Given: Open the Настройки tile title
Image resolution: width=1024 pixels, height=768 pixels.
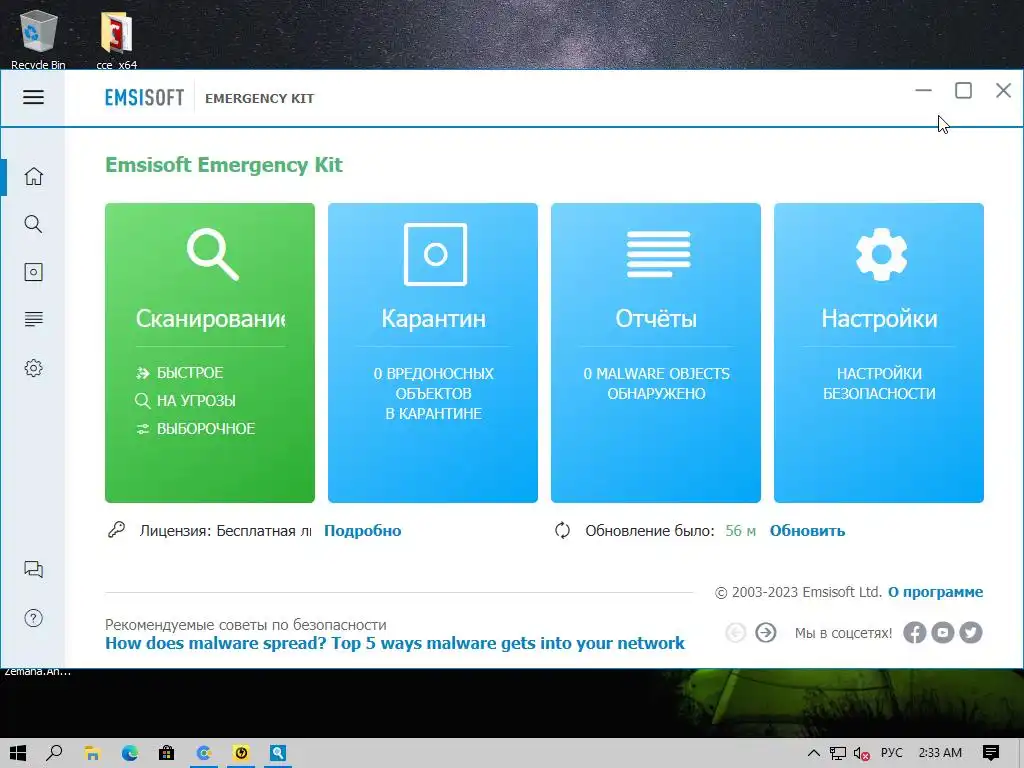Looking at the screenshot, I should point(879,319).
